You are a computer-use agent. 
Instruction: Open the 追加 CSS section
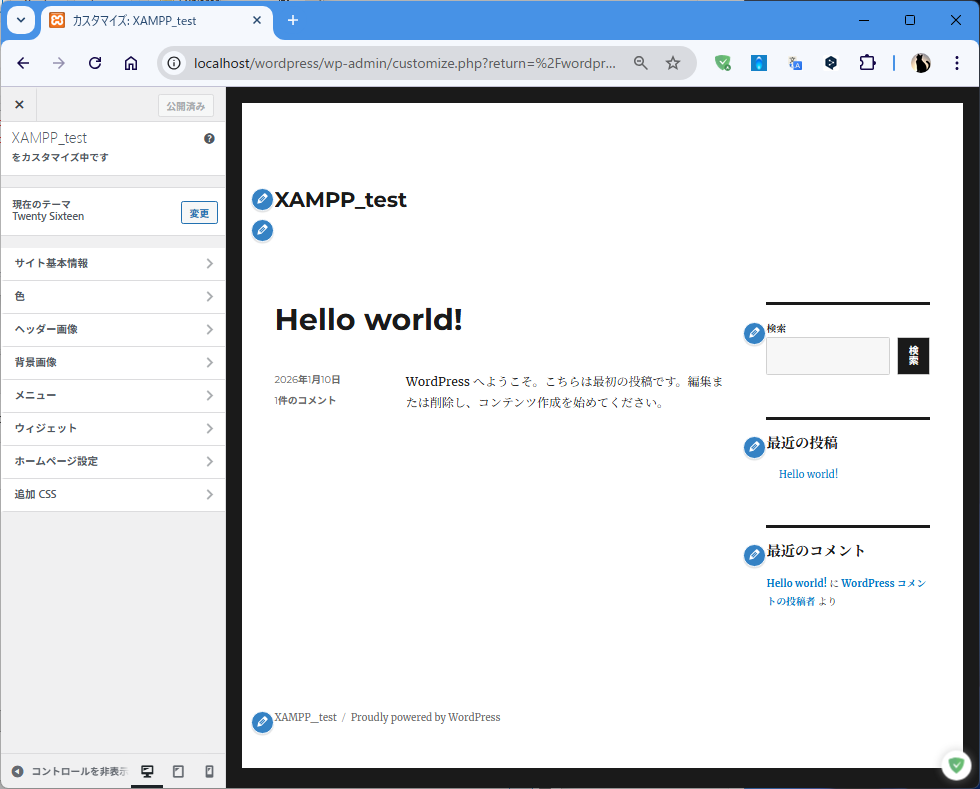point(113,495)
